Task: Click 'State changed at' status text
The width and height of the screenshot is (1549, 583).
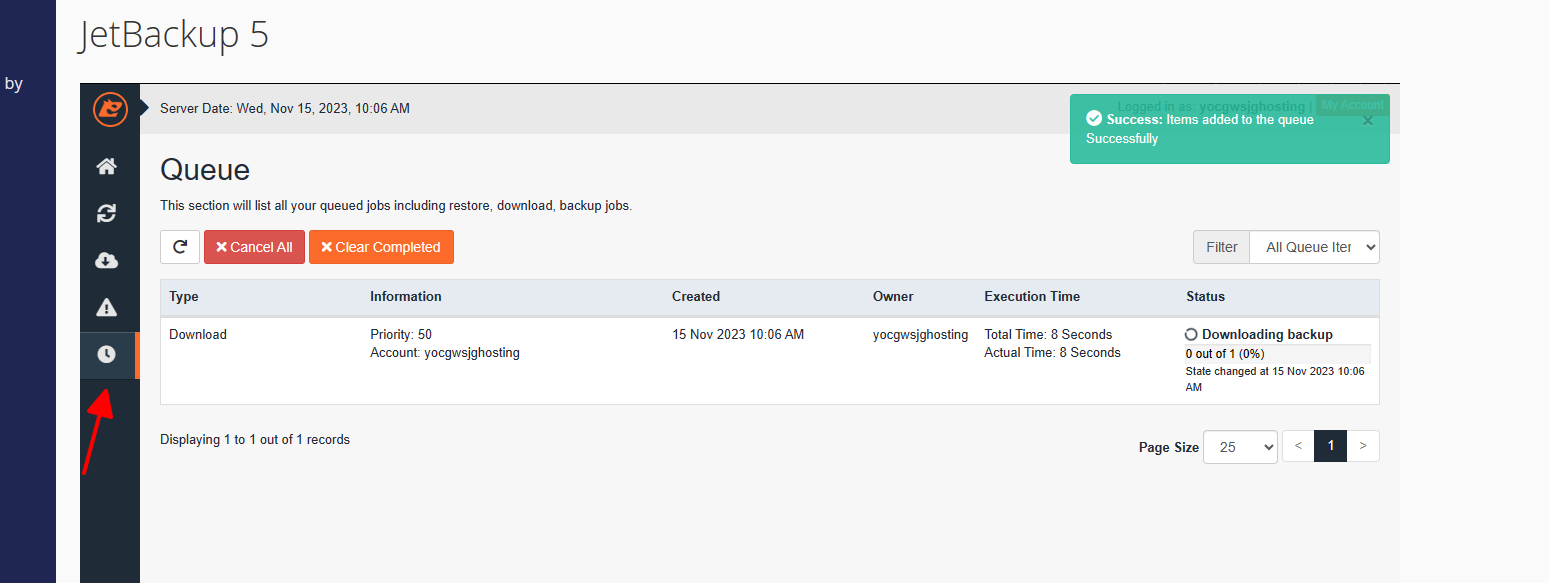Action: coord(1275,378)
